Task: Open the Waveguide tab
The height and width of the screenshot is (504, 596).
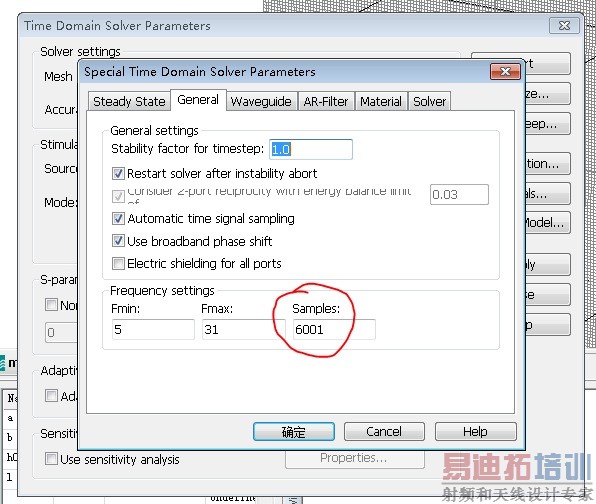Action: click(261, 101)
